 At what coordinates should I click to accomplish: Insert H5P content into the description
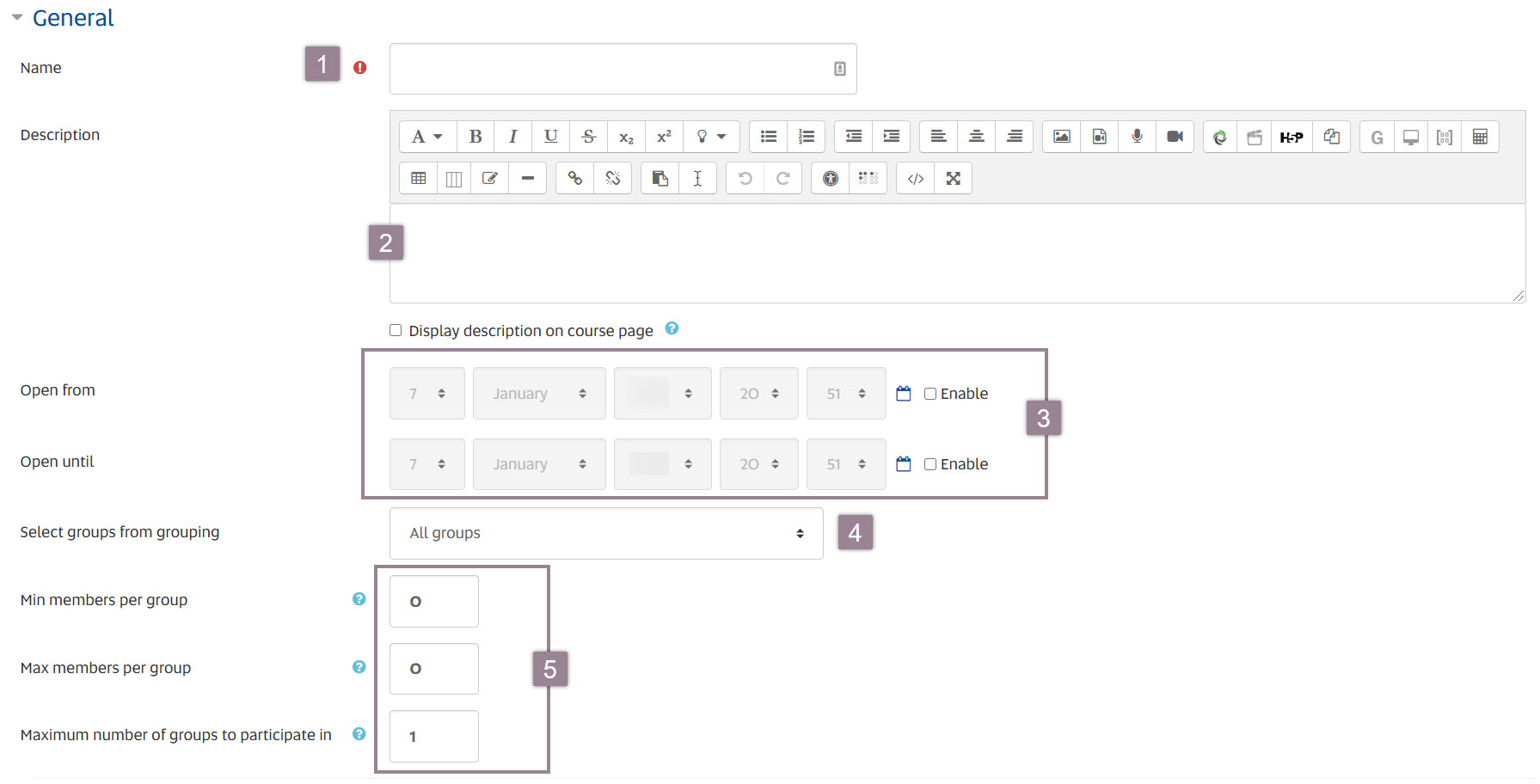tap(1292, 136)
